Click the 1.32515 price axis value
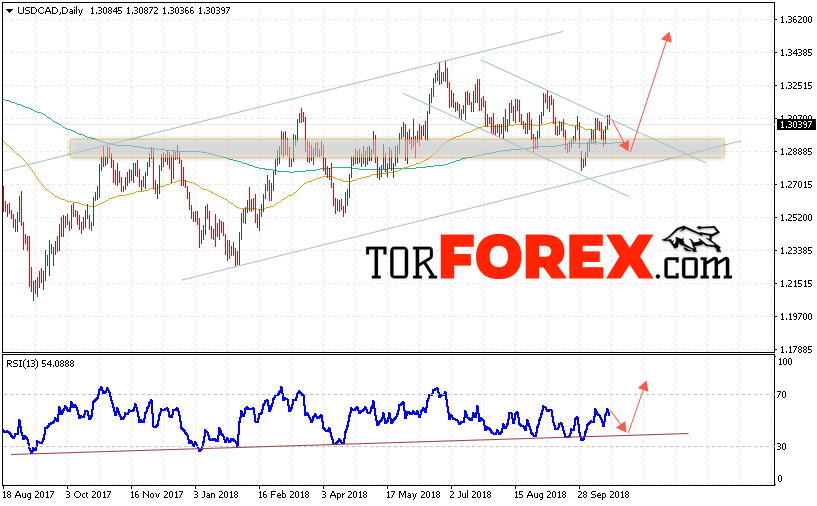The width and height of the screenshot is (817, 506). pyautogui.click(x=796, y=85)
